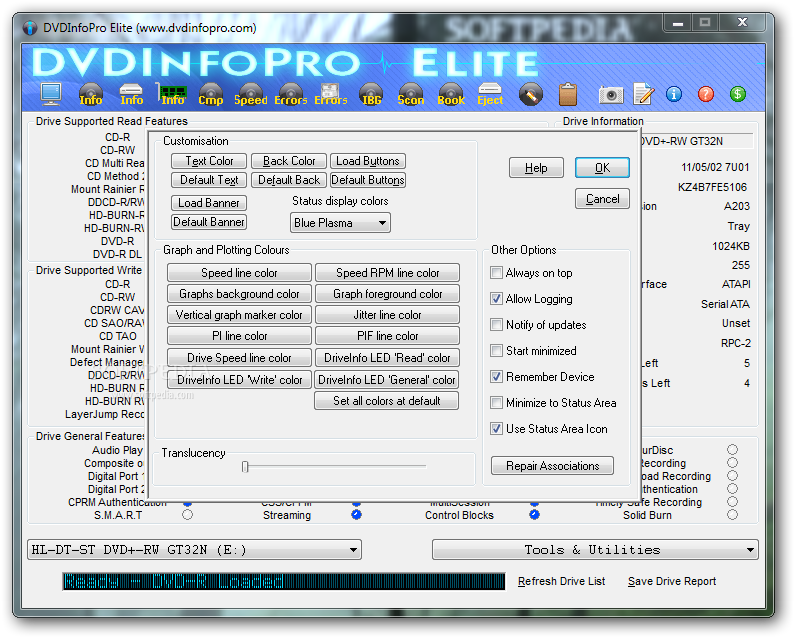795x638 pixels.
Task: Open the Help button in dialog
Action: coord(536,168)
